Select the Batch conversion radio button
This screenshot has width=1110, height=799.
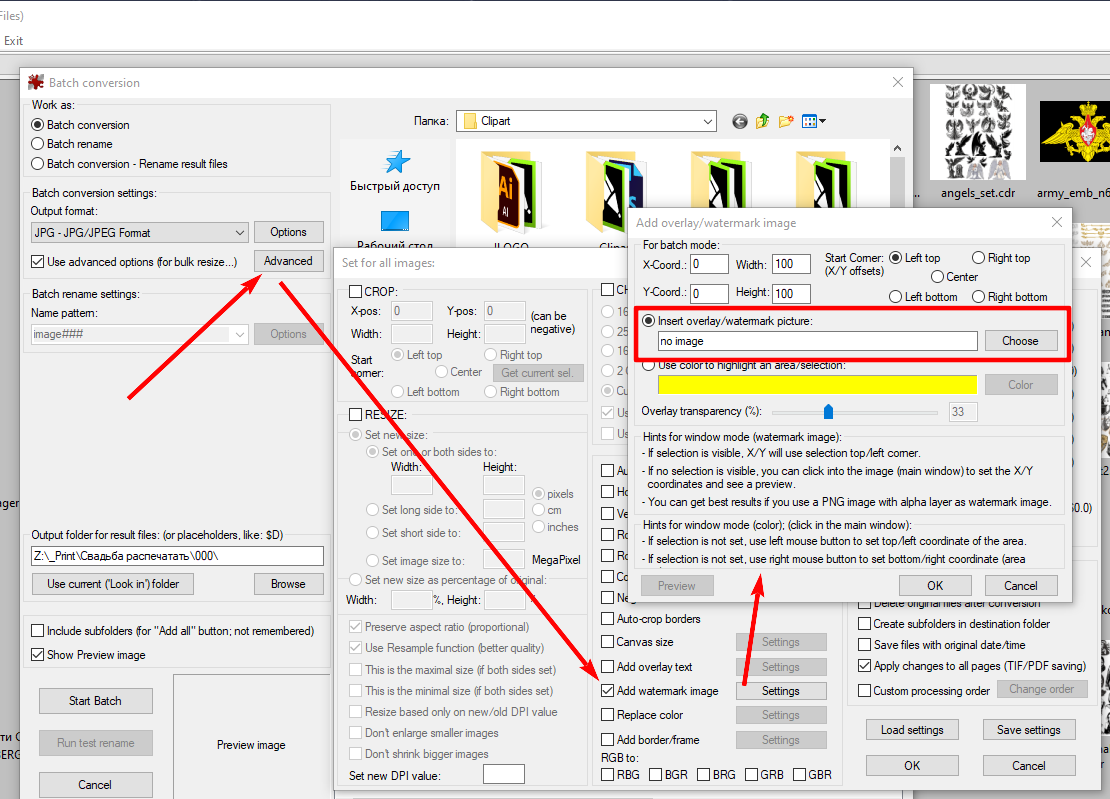pos(38,125)
